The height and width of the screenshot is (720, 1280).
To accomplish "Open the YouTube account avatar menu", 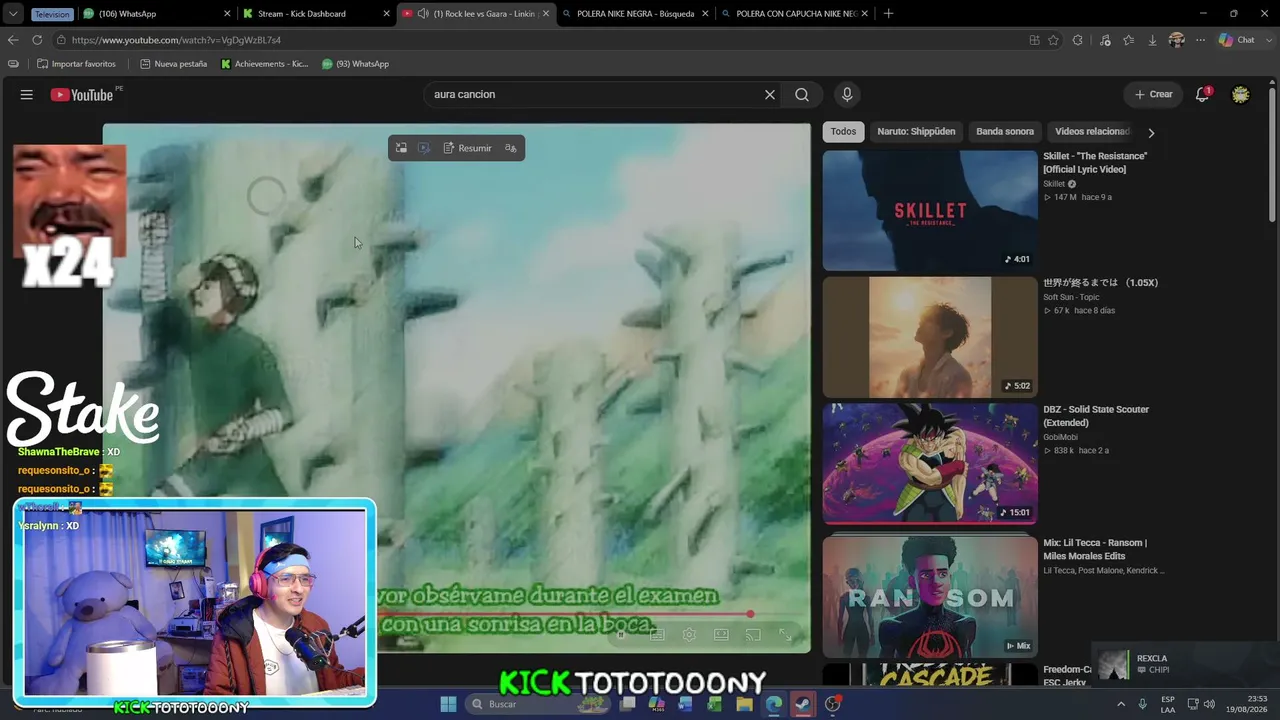I will (1241, 94).
